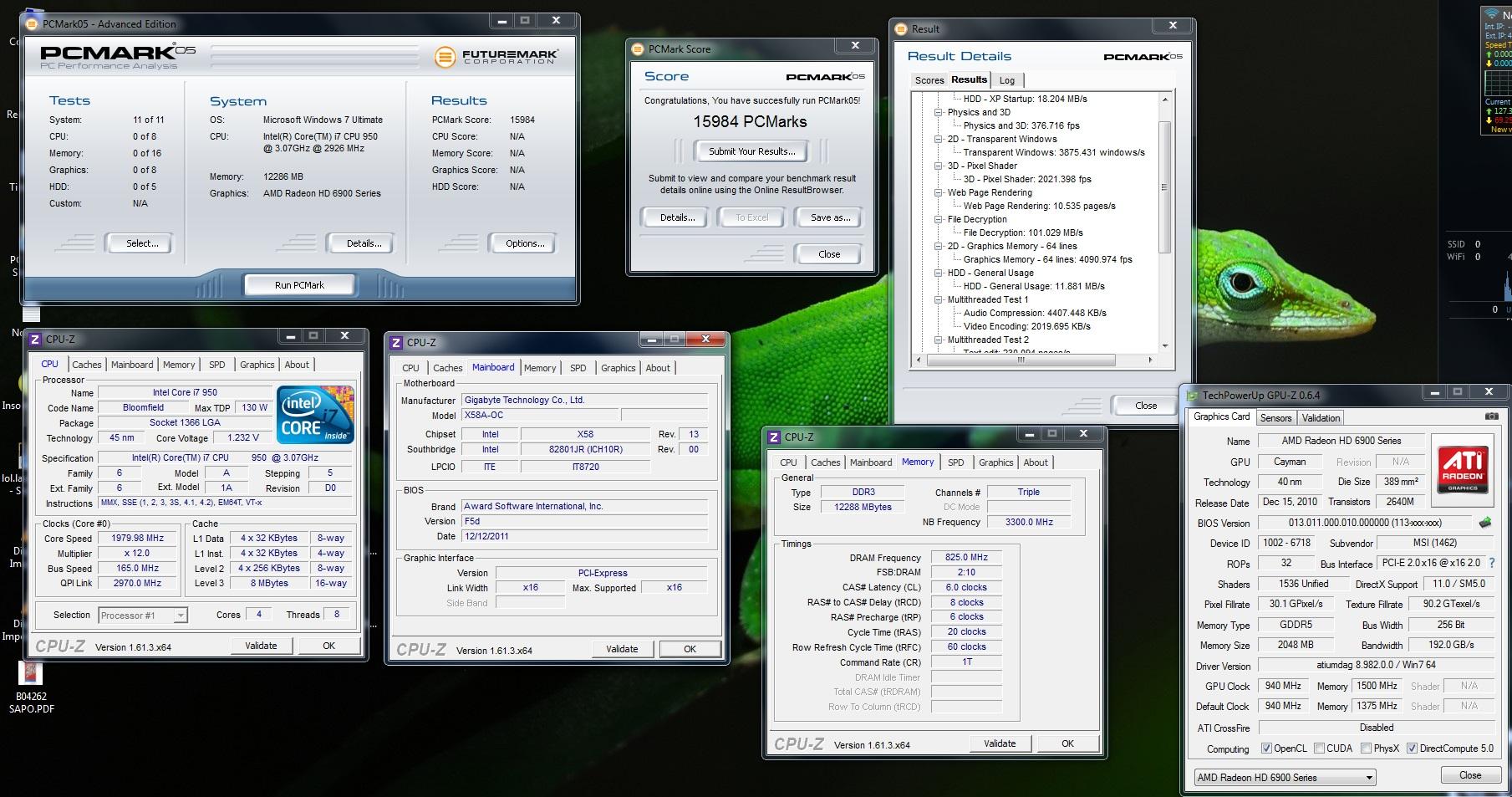
Task: Click Validate in the CPU-Z Memory window
Action: (1000, 743)
